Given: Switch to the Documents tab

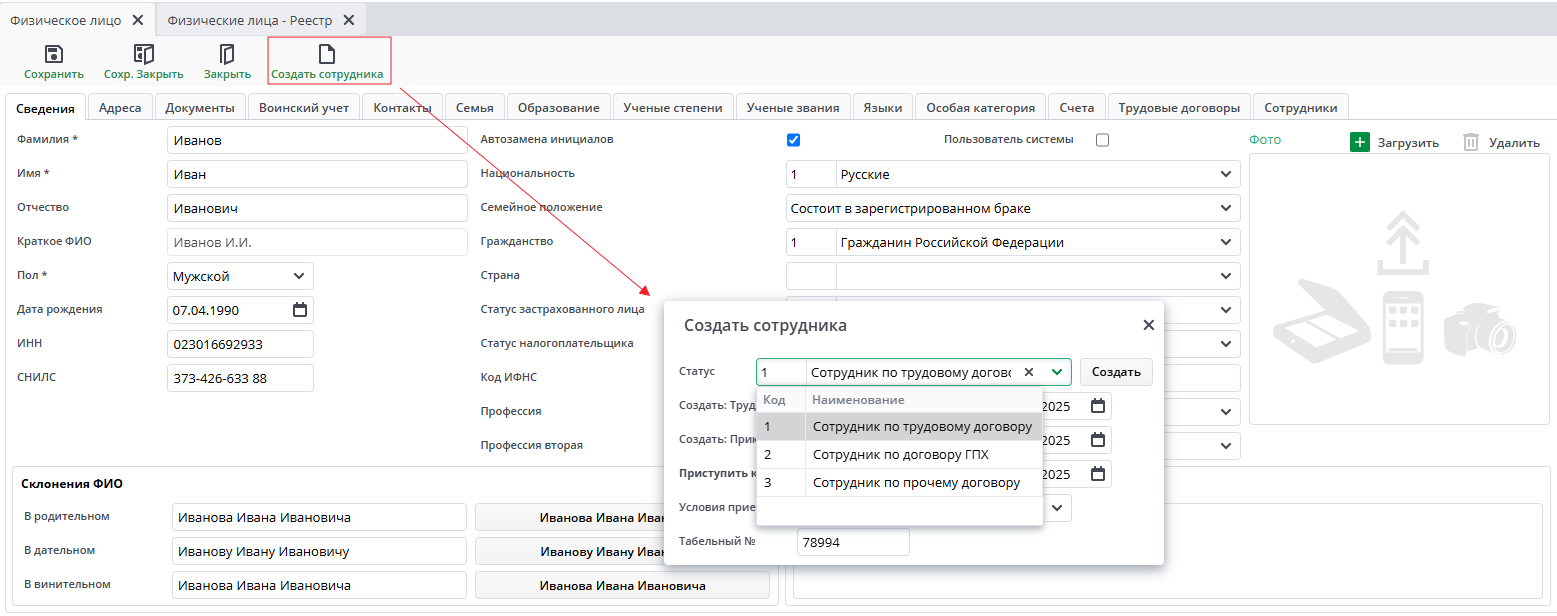Looking at the screenshot, I should (x=200, y=108).
